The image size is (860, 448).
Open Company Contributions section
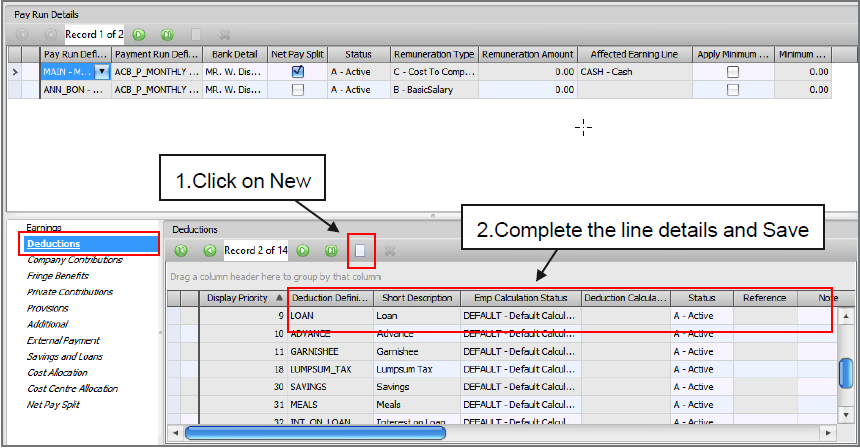coord(75,259)
